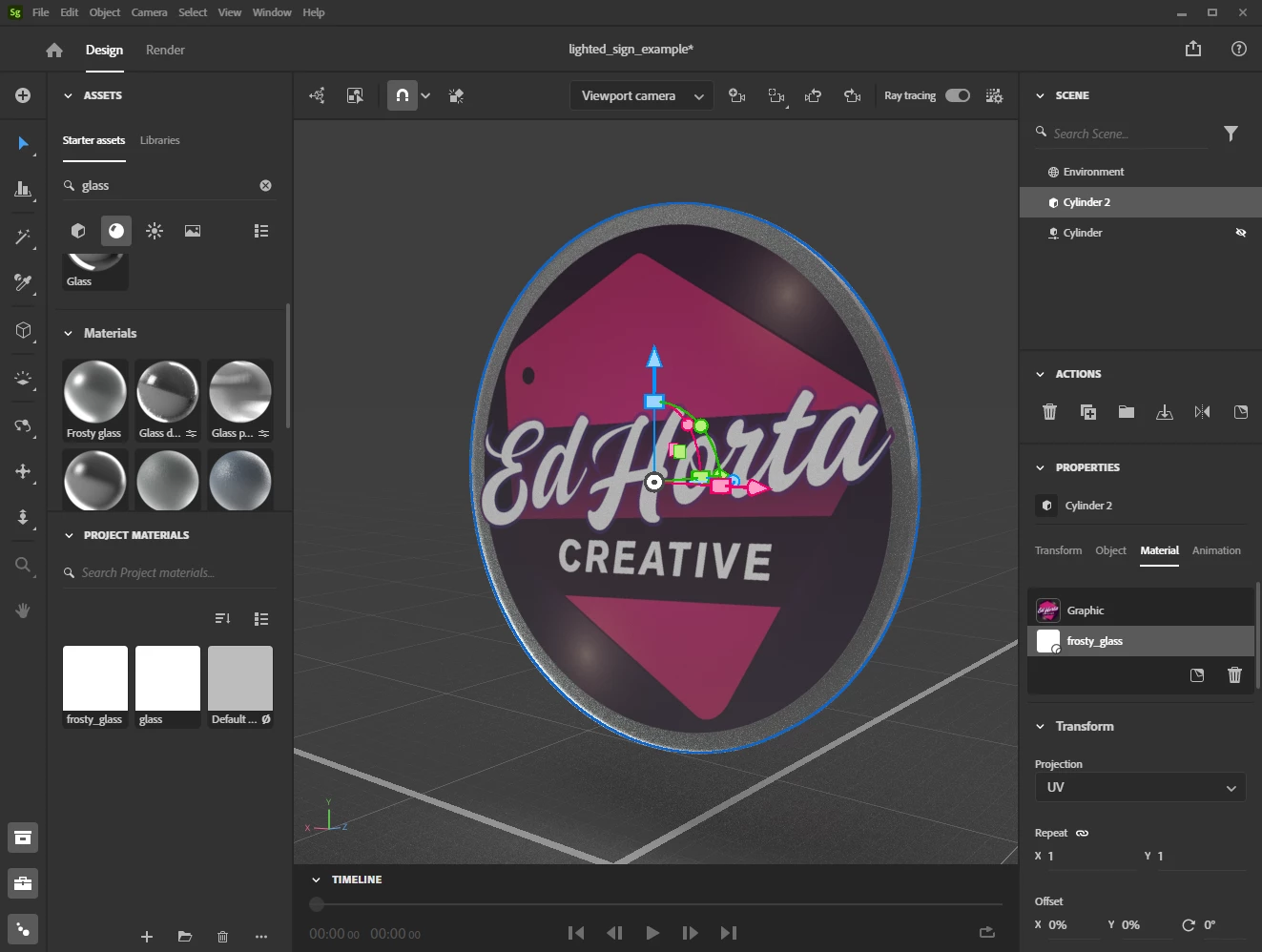Add new project material plus icon
1262x952 pixels.
pyautogui.click(x=147, y=937)
